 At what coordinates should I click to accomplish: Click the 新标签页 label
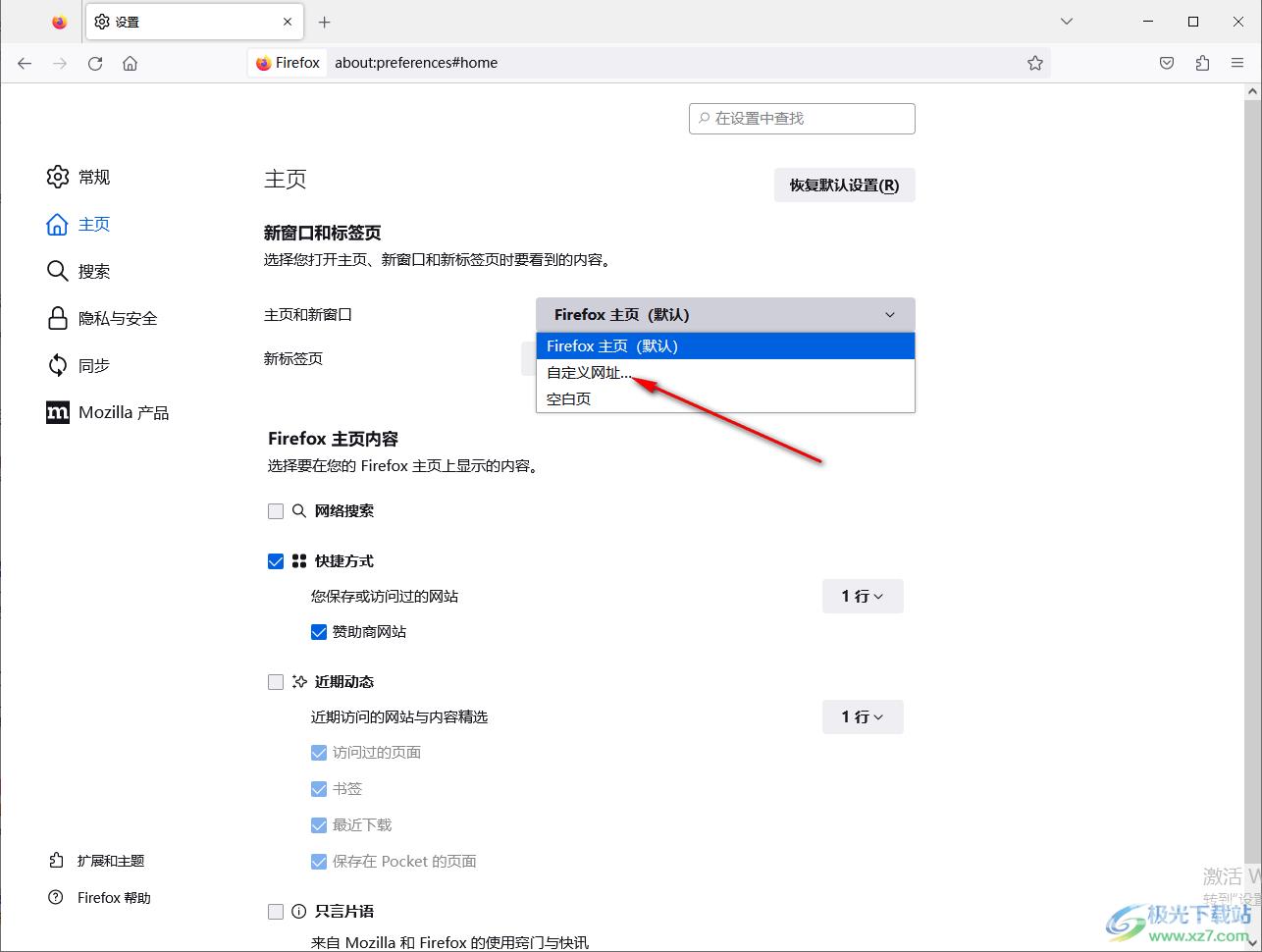(x=293, y=359)
